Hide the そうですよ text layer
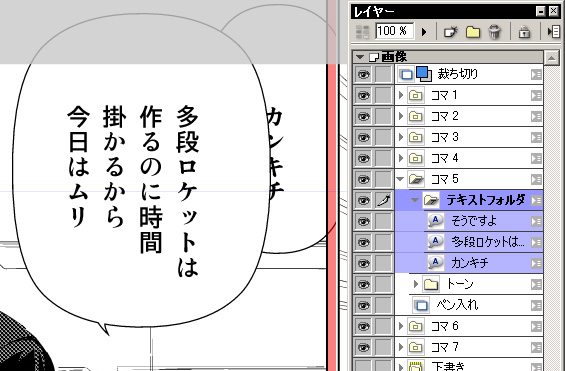 click(364, 221)
